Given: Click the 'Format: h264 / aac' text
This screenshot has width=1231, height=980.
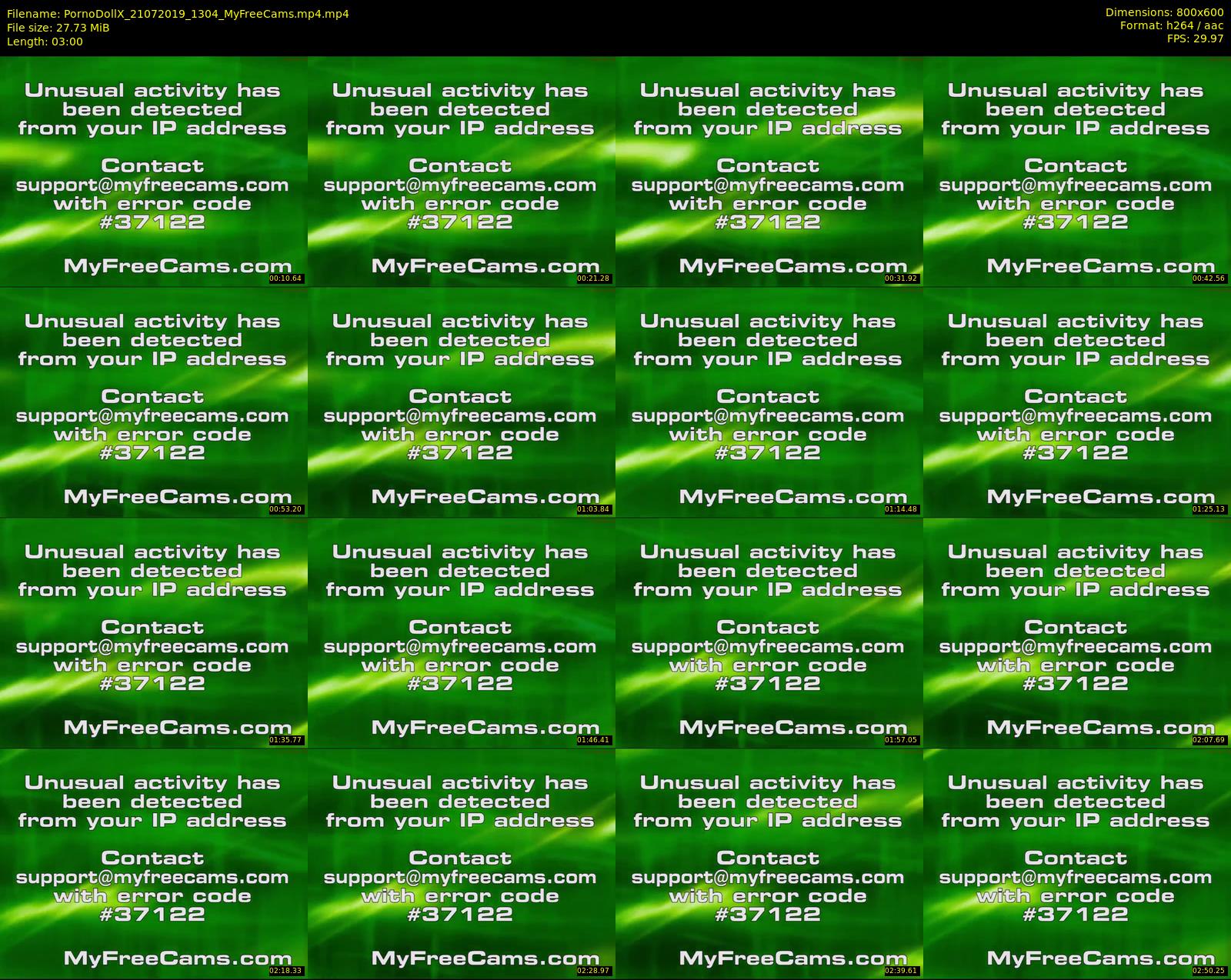Looking at the screenshot, I should coord(1172,25).
